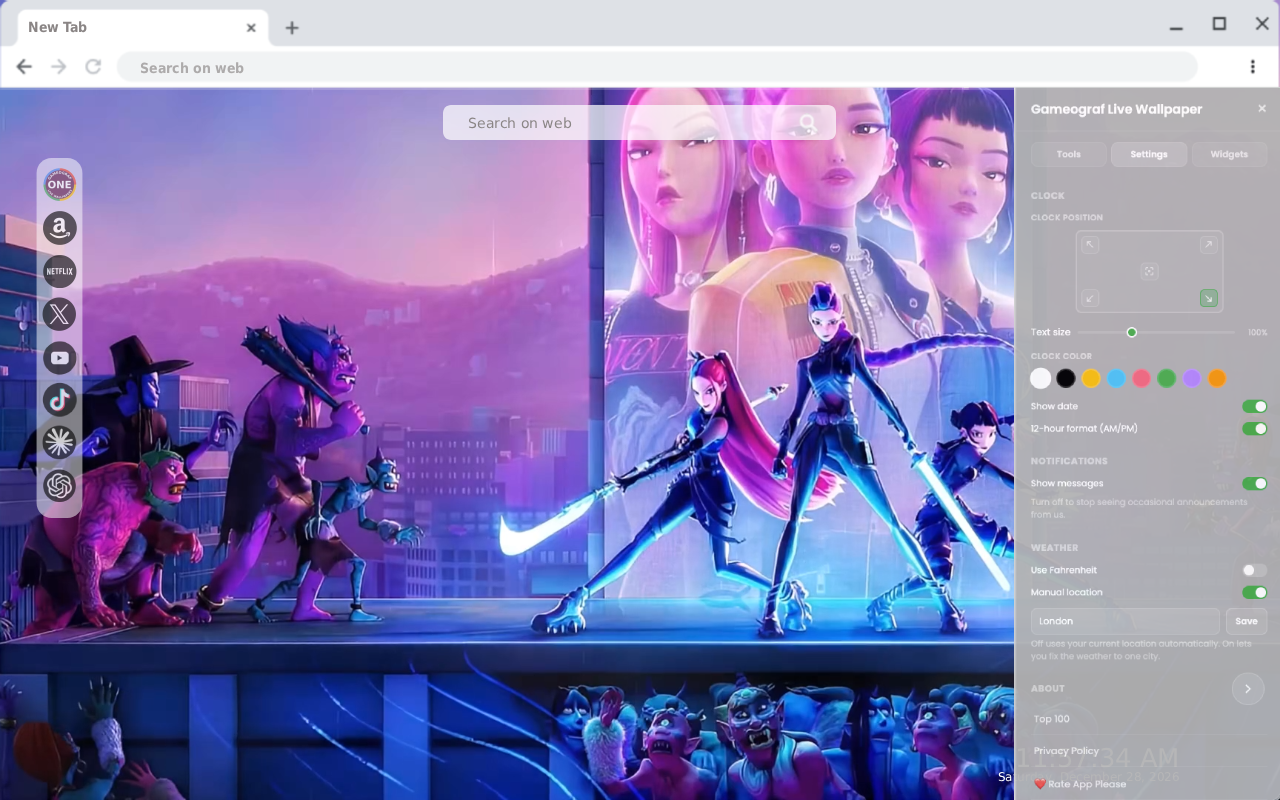Select bottom-right clock position
Viewport: 1280px width, 800px height.
(1208, 298)
